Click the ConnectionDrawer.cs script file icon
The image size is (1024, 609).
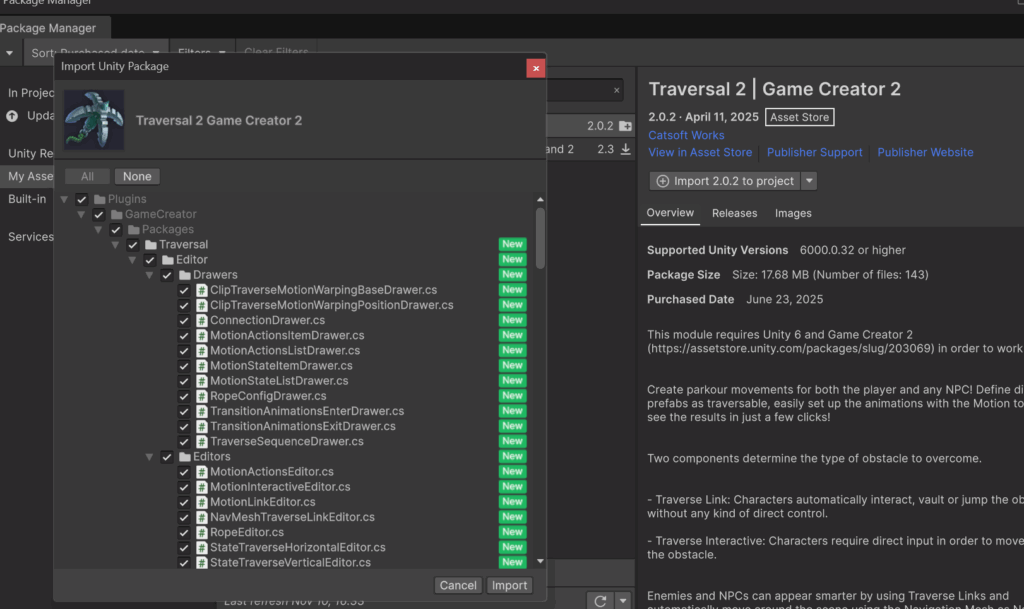(x=201, y=320)
